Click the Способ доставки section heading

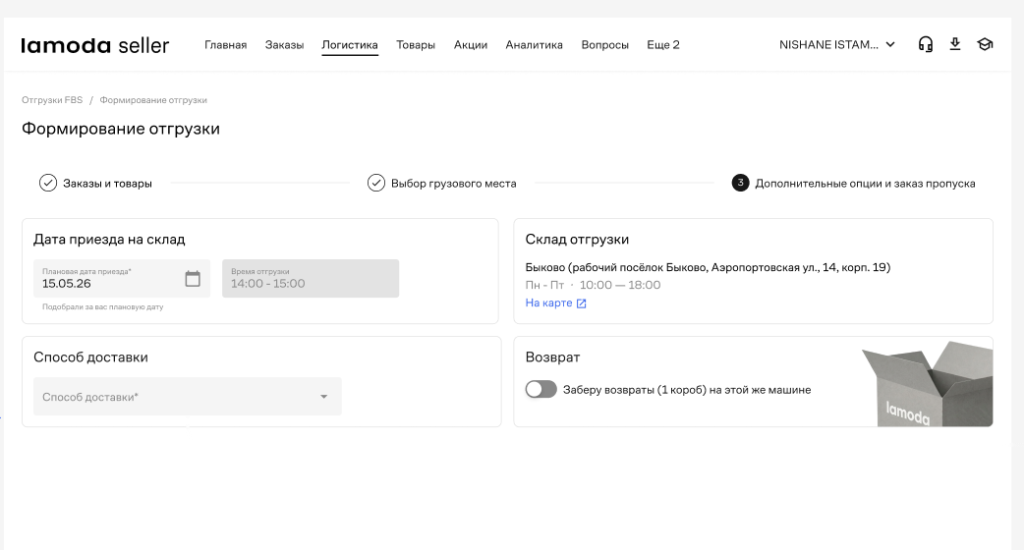pyautogui.click(x=91, y=357)
